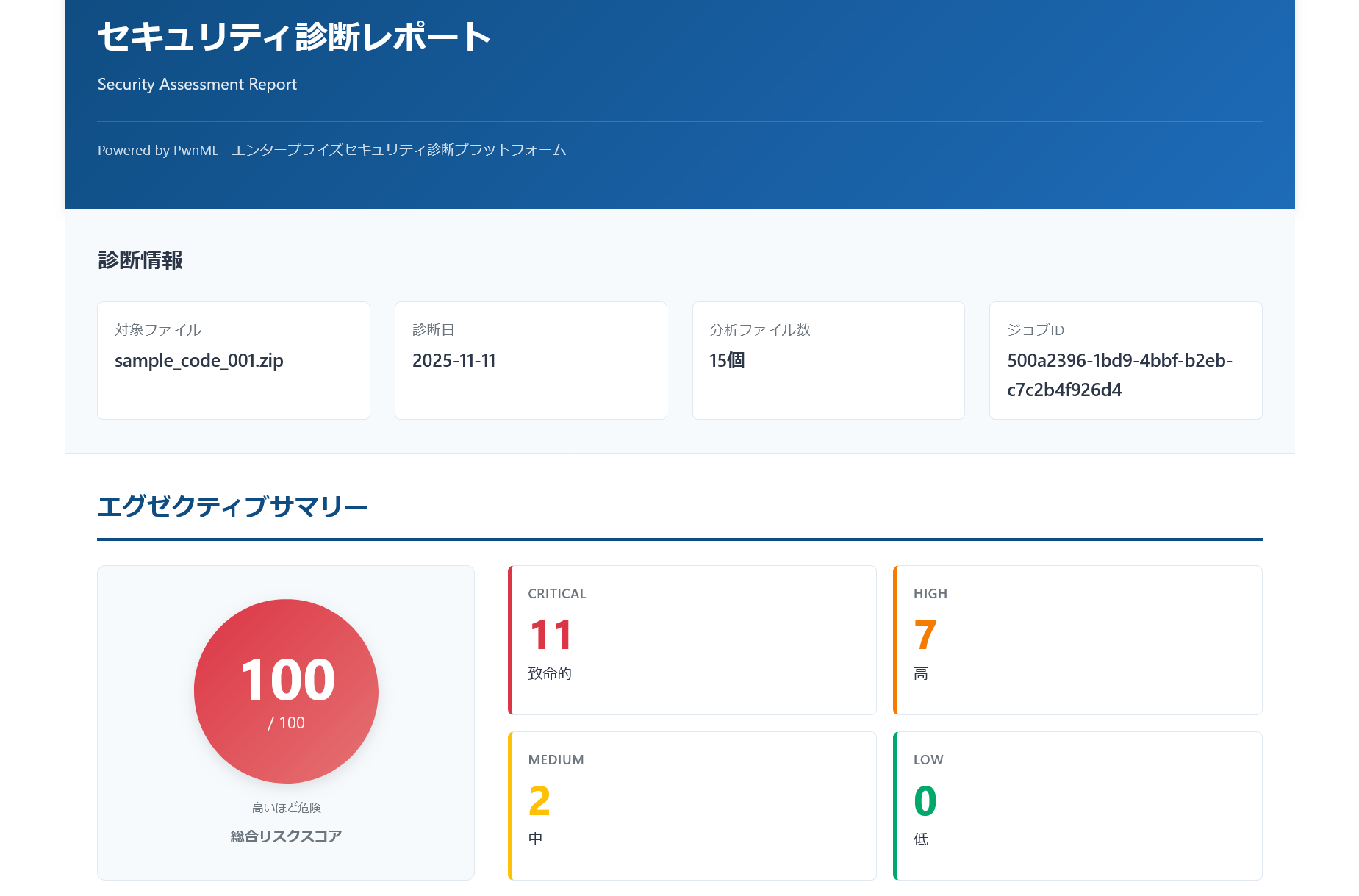Click the sample_code_001.zip file name
Screen dimensions: 1359x896
[x=200, y=360]
